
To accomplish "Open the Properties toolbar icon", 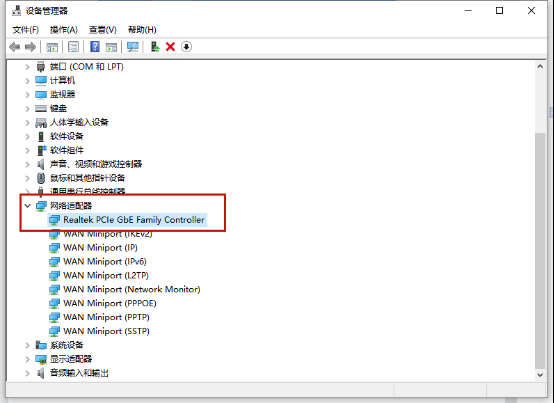I will point(73,47).
